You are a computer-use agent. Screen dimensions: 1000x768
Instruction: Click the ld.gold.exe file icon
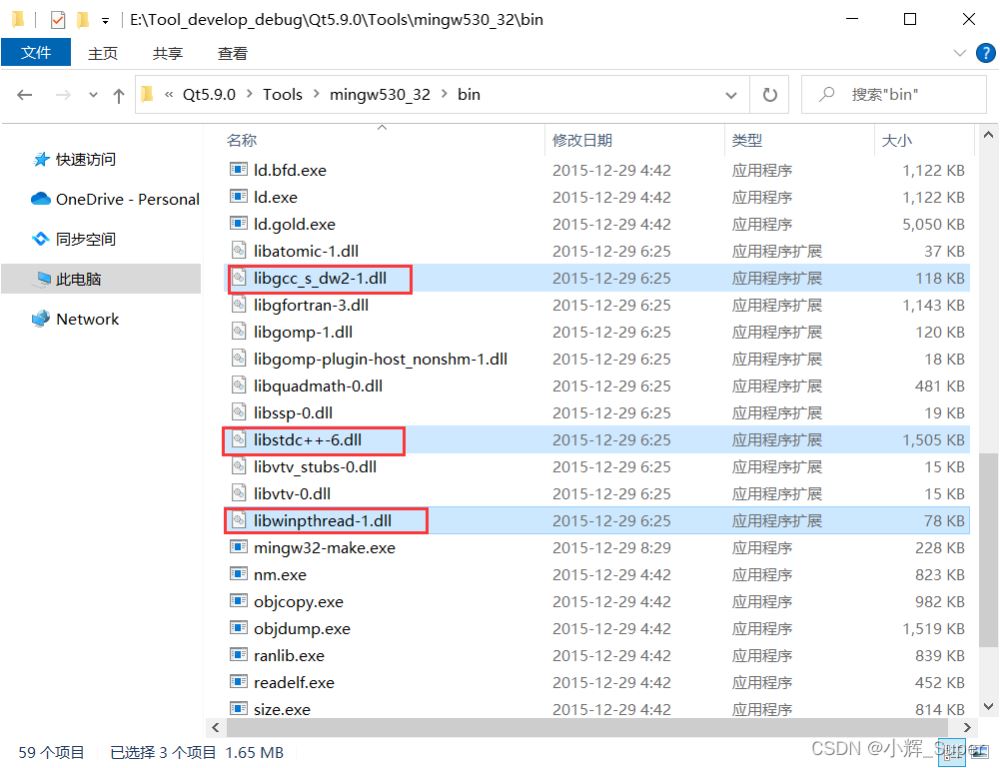[238, 224]
